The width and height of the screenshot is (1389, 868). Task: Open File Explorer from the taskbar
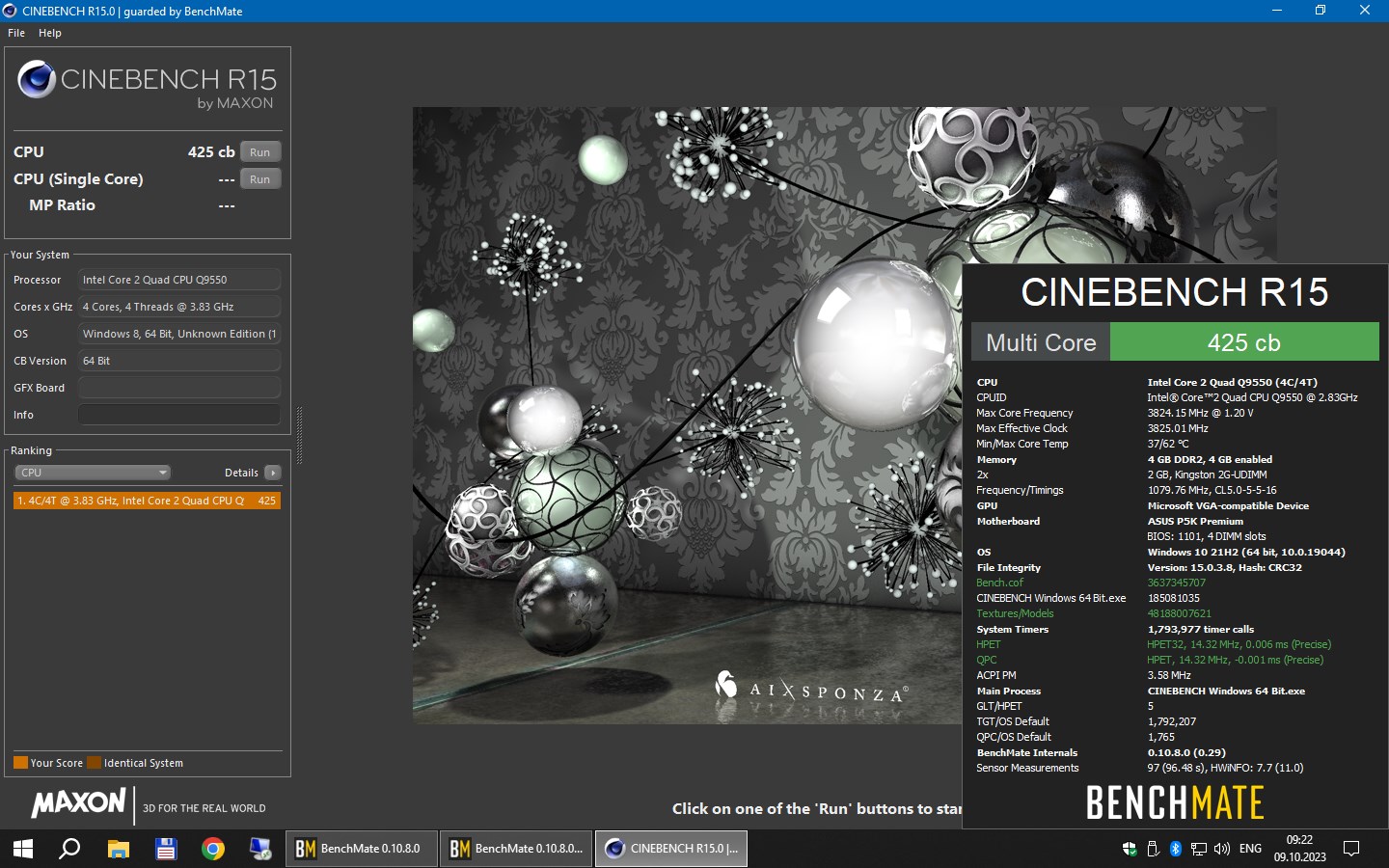pos(118,849)
